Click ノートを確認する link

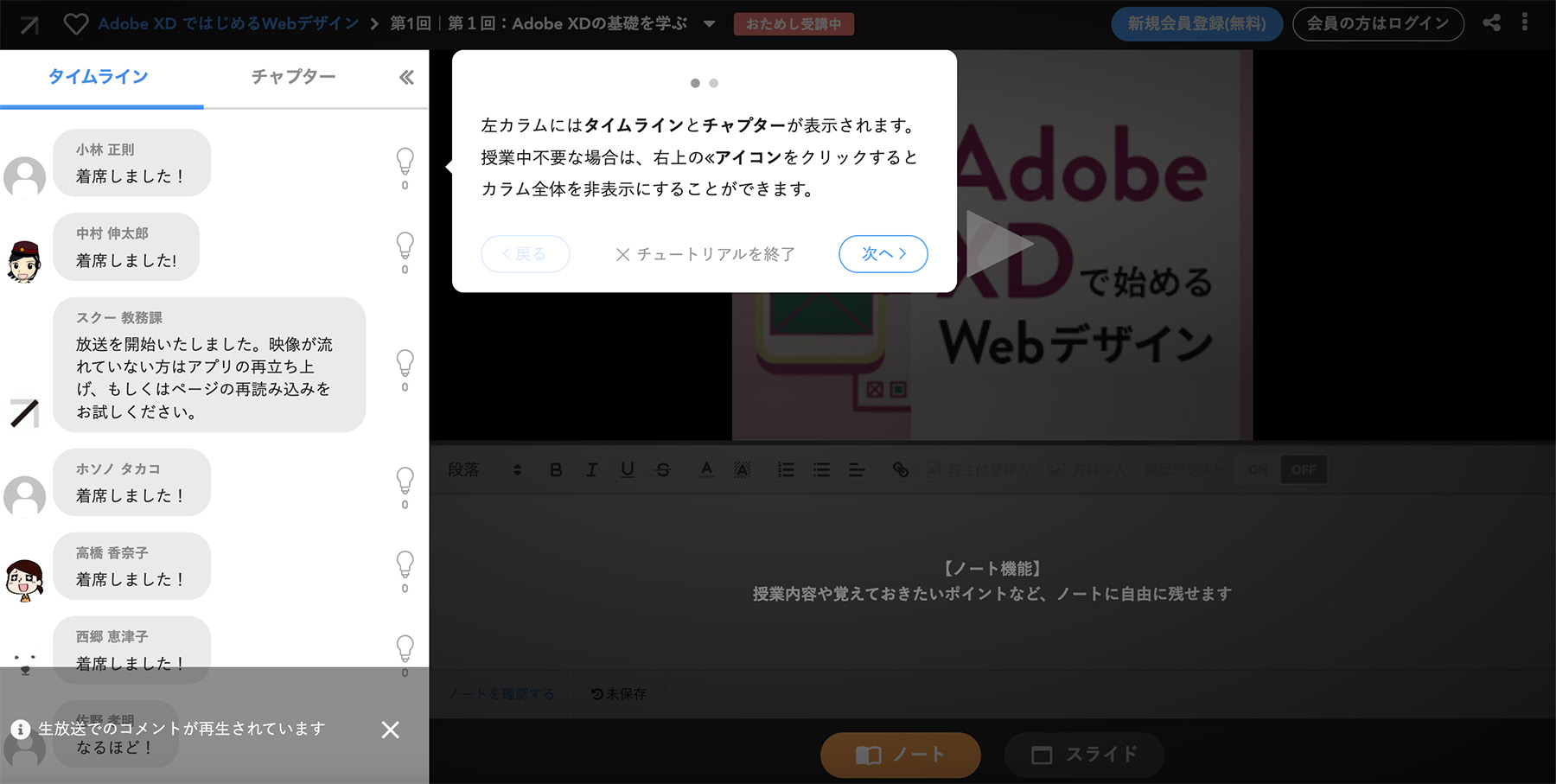(x=501, y=693)
